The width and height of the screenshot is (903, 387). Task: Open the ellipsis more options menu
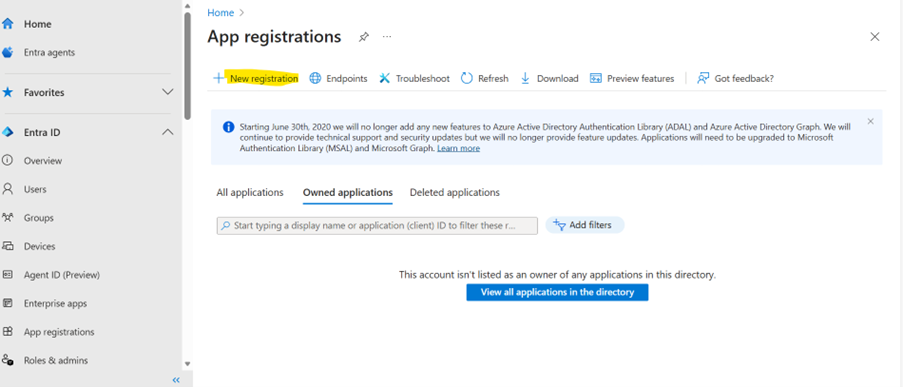tap(387, 37)
